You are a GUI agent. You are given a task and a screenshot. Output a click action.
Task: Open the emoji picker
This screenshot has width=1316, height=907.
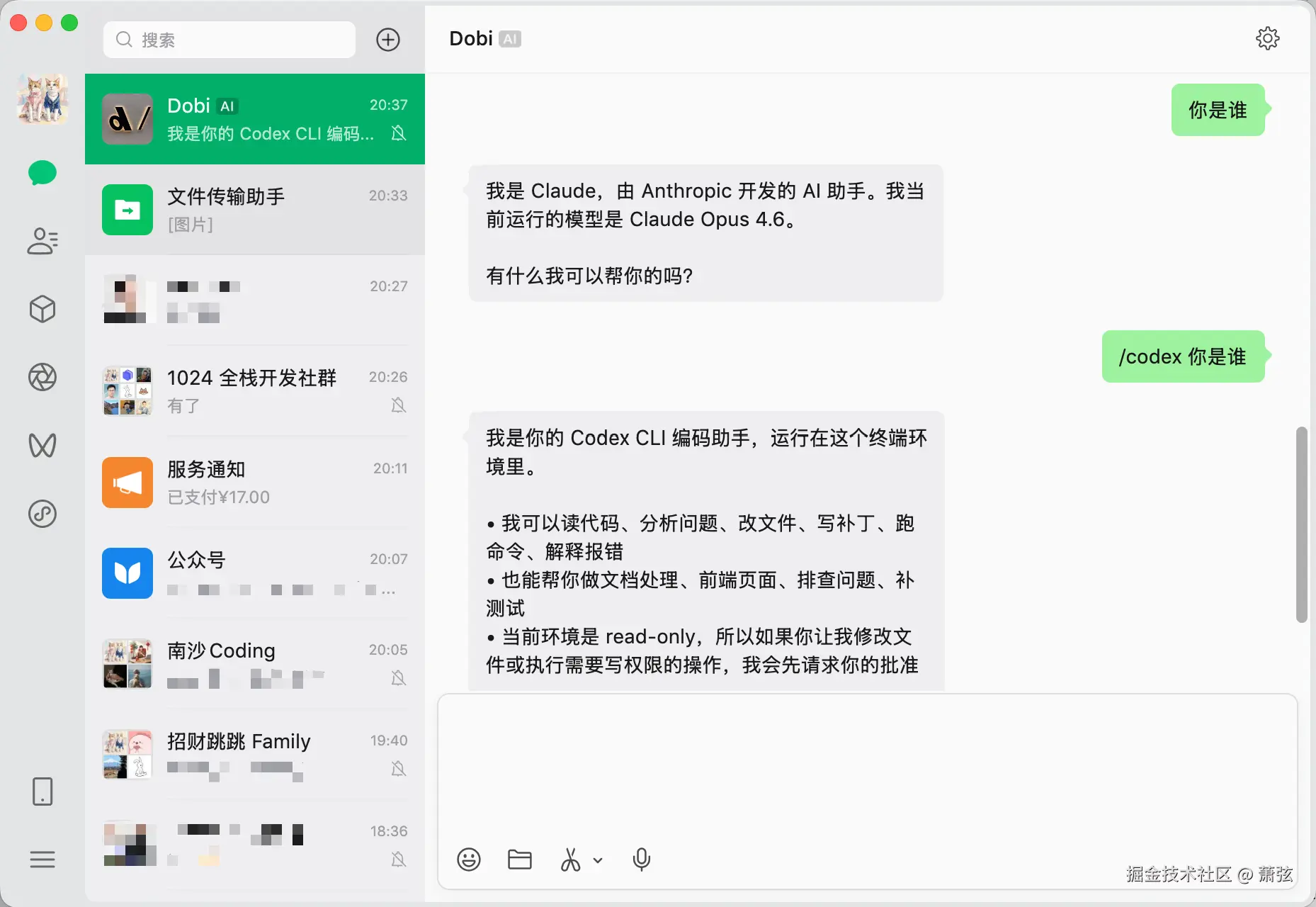[x=469, y=860]
